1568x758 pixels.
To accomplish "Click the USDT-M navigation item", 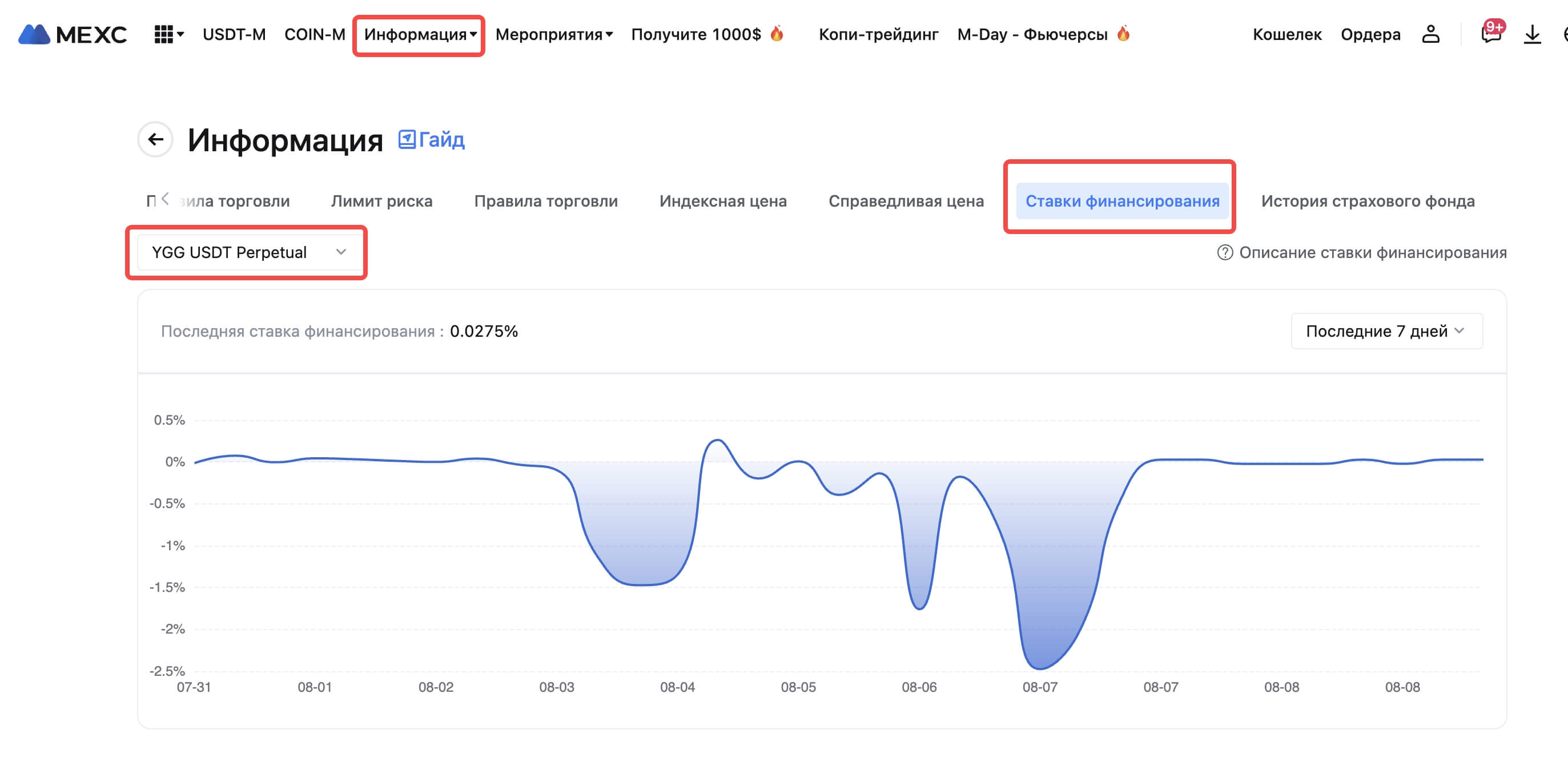I will pos(234,35).
